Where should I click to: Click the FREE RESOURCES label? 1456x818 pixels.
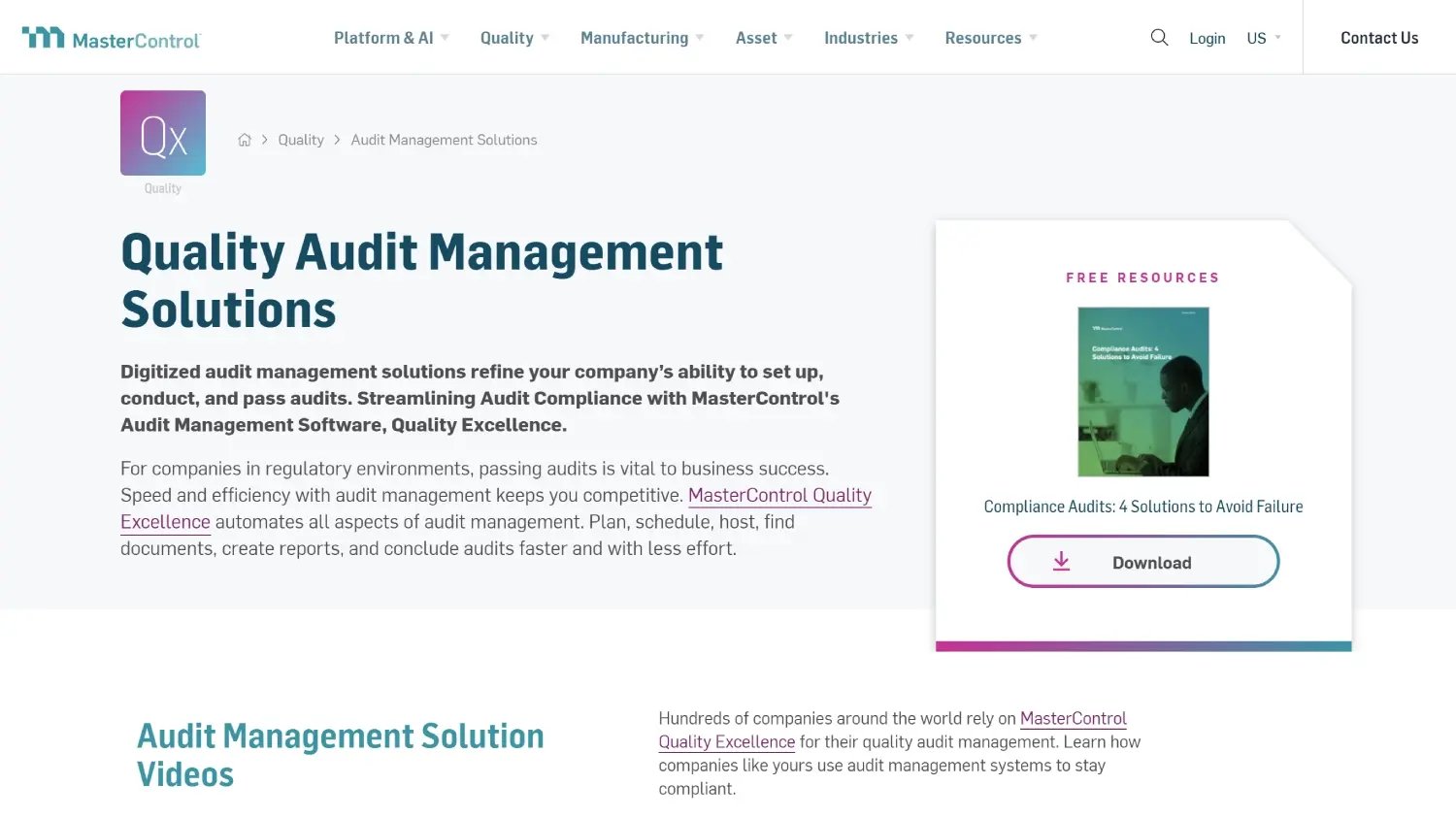[x=1142, y=278]
